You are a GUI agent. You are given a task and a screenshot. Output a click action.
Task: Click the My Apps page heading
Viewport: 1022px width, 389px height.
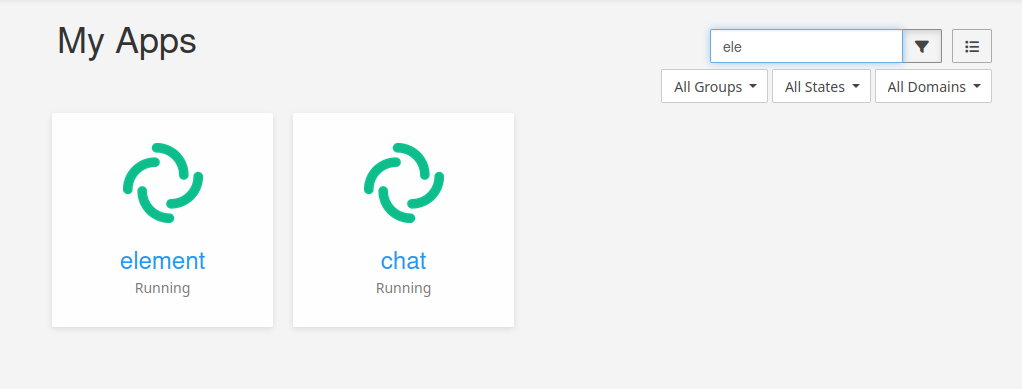click(x=126, y=41)
